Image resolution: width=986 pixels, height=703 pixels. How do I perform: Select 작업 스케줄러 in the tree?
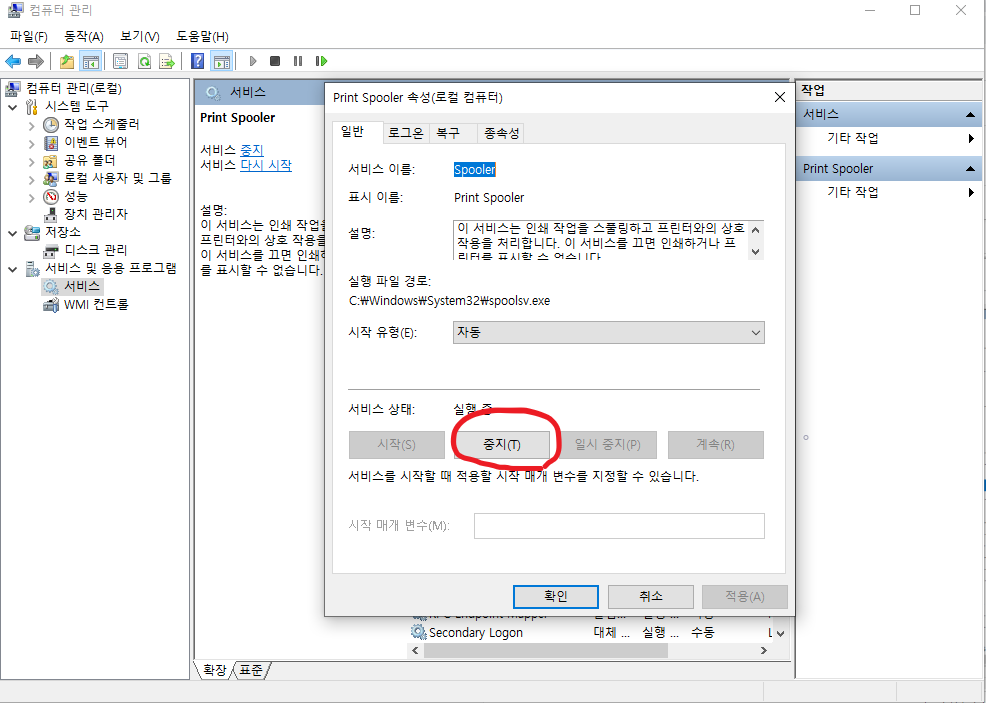(x=101, y=125)
